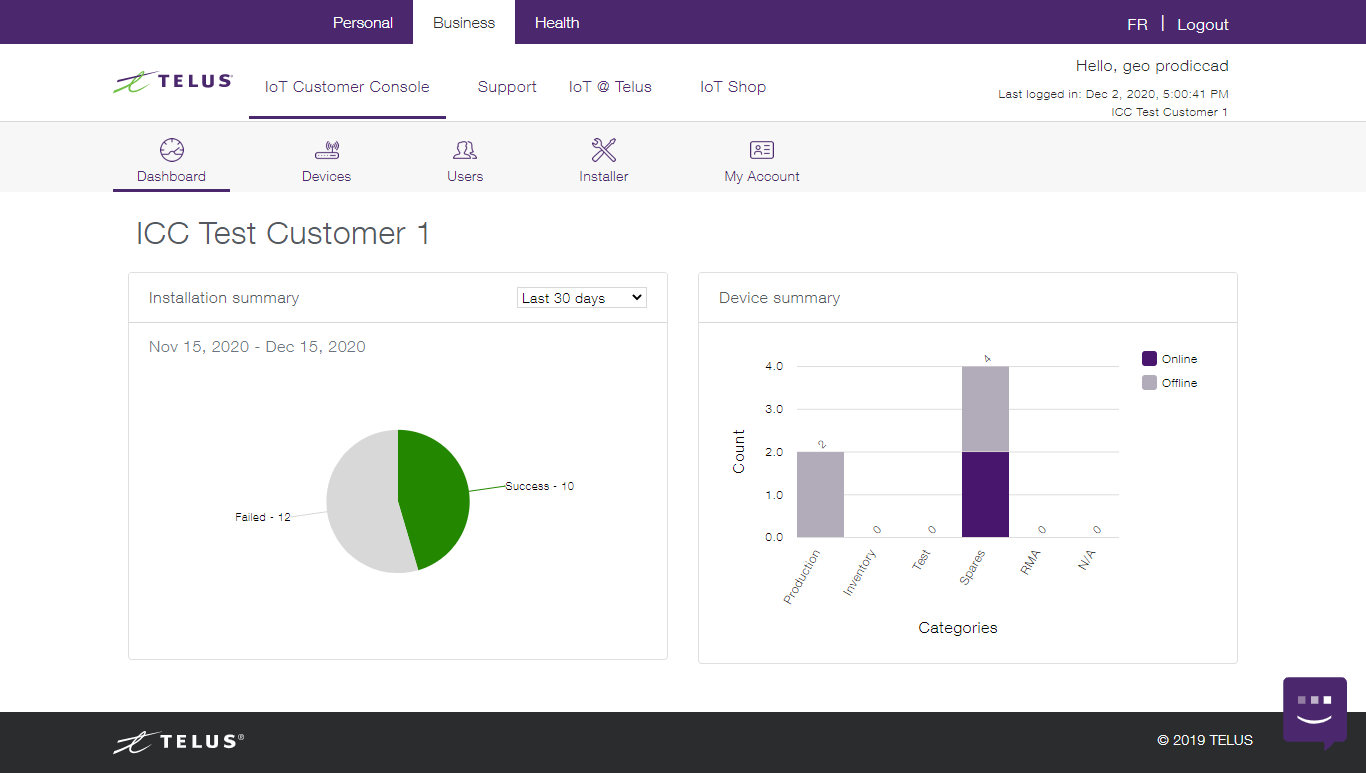Open the IoT Shop menu item
The width and height of the screenshot is (1366, 773).
click(x=733, y=87)
